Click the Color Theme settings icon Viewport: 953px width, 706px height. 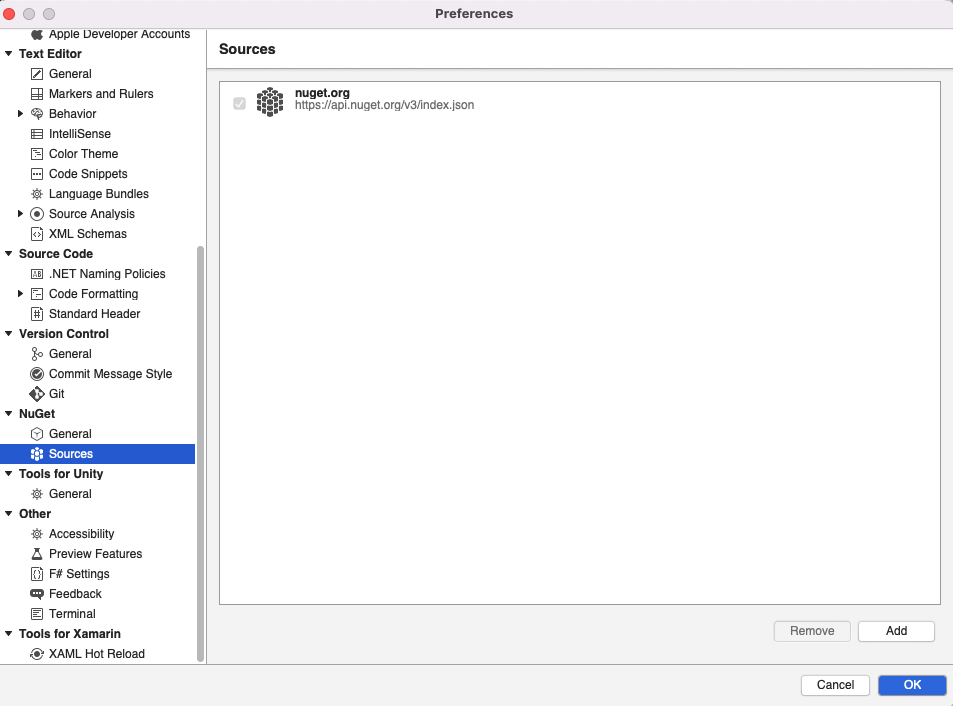pos(34,153)
